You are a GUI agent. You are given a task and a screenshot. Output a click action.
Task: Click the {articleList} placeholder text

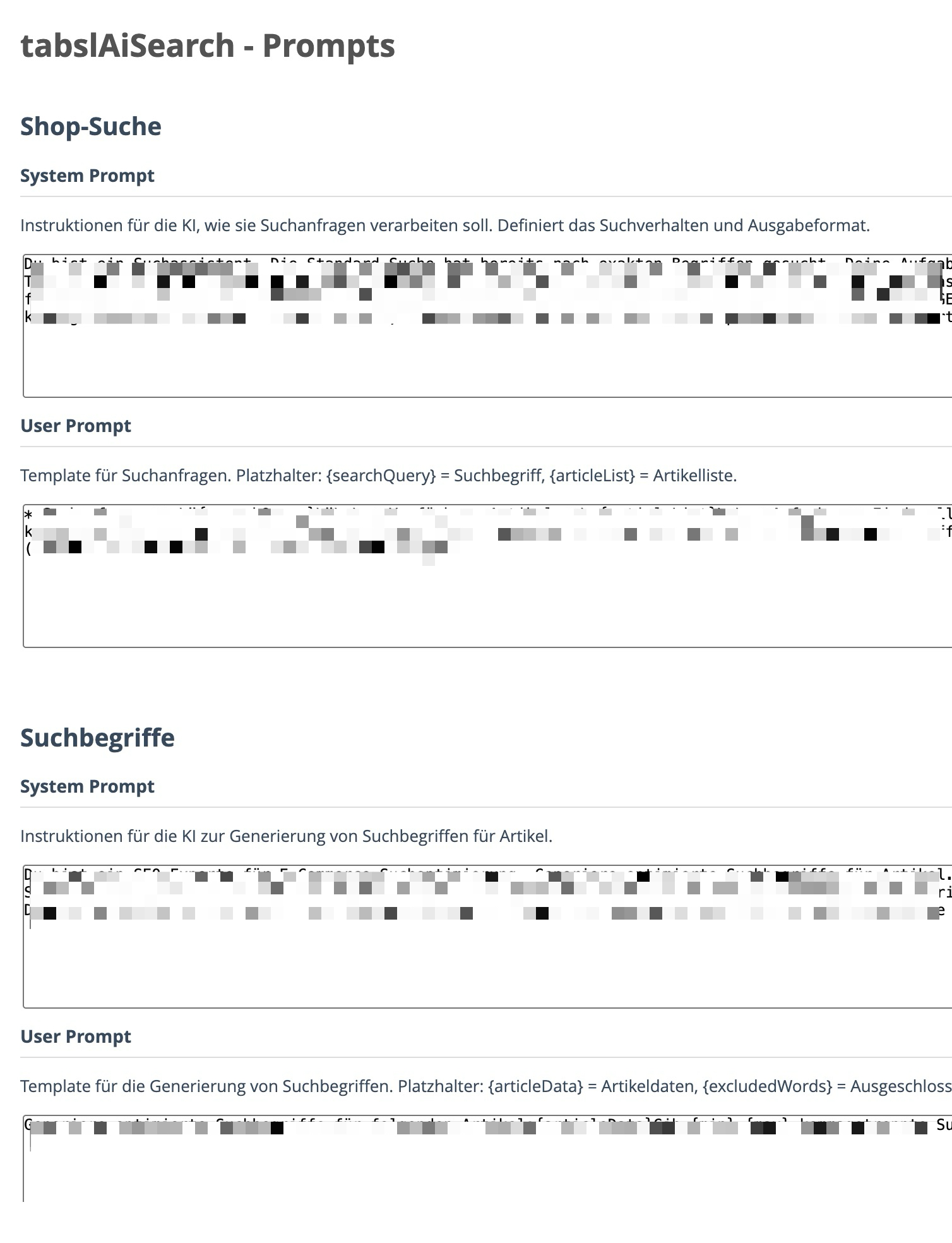[x=592, y=476]
